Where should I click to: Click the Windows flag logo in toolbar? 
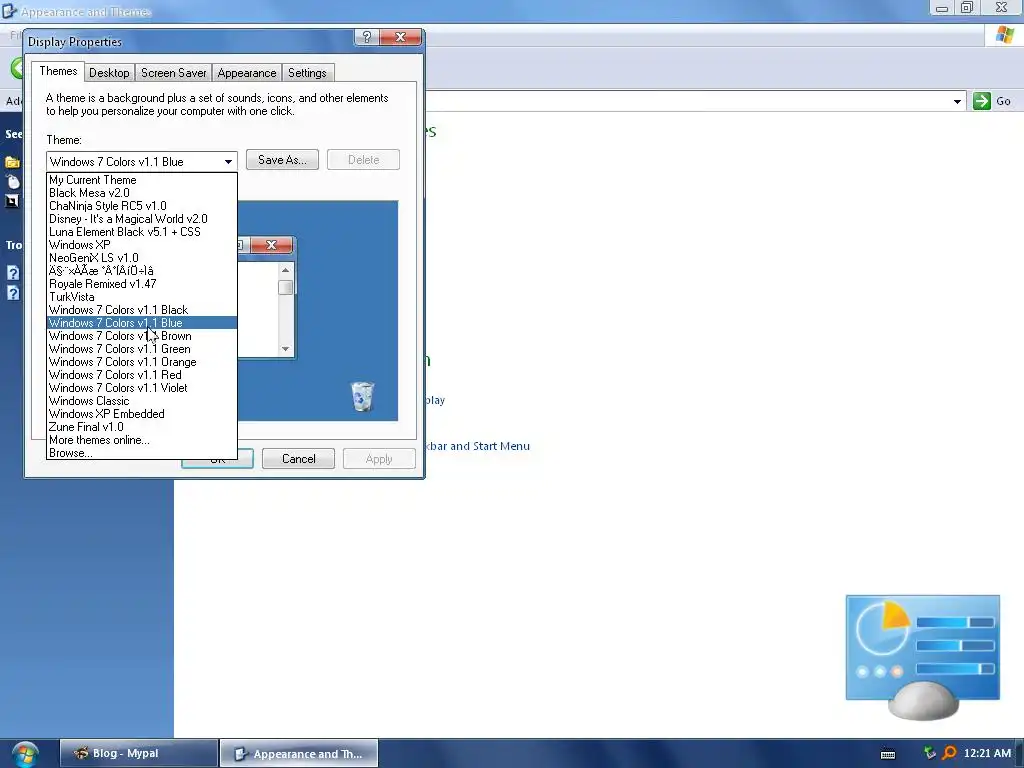[1004, 35]
